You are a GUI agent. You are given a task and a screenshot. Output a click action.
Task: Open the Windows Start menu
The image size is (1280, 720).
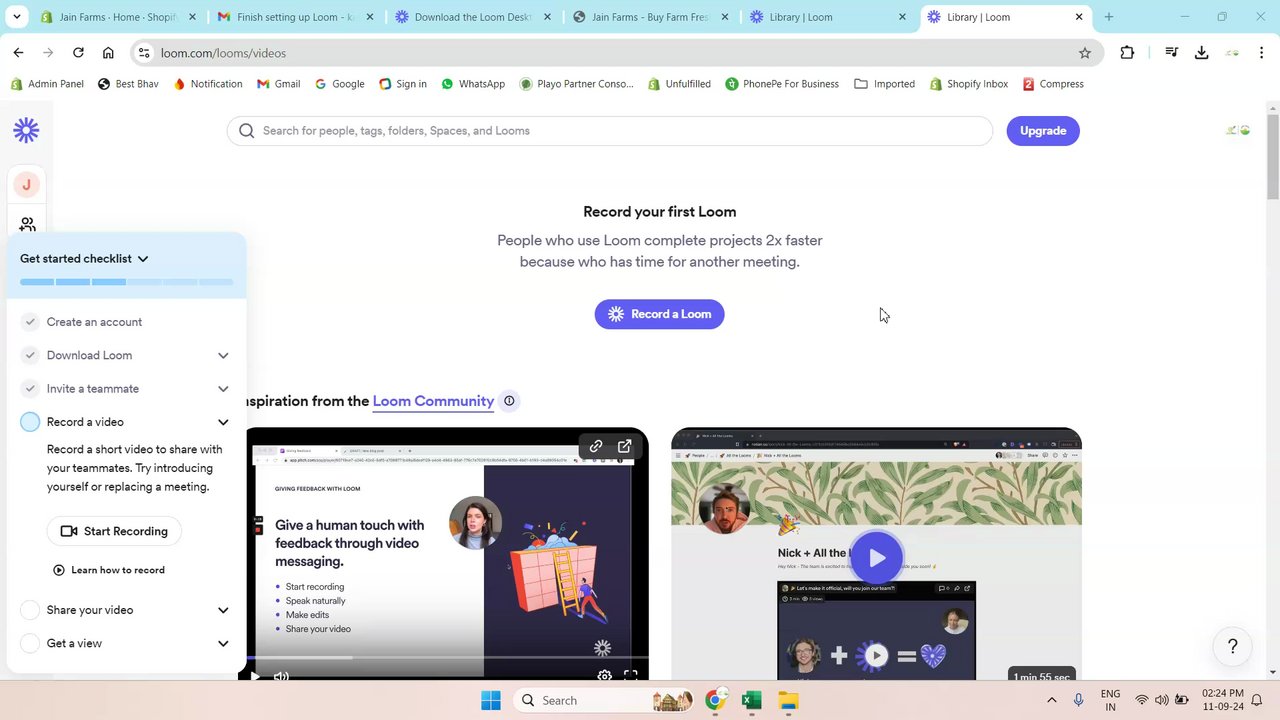pyautogui.click(x=490, y=700)
